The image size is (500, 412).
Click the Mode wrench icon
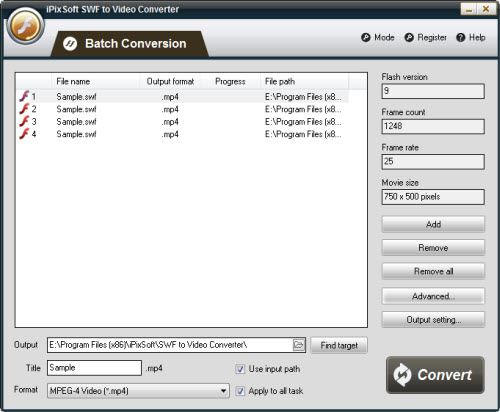pyautogui.click(x=366, y=37)
